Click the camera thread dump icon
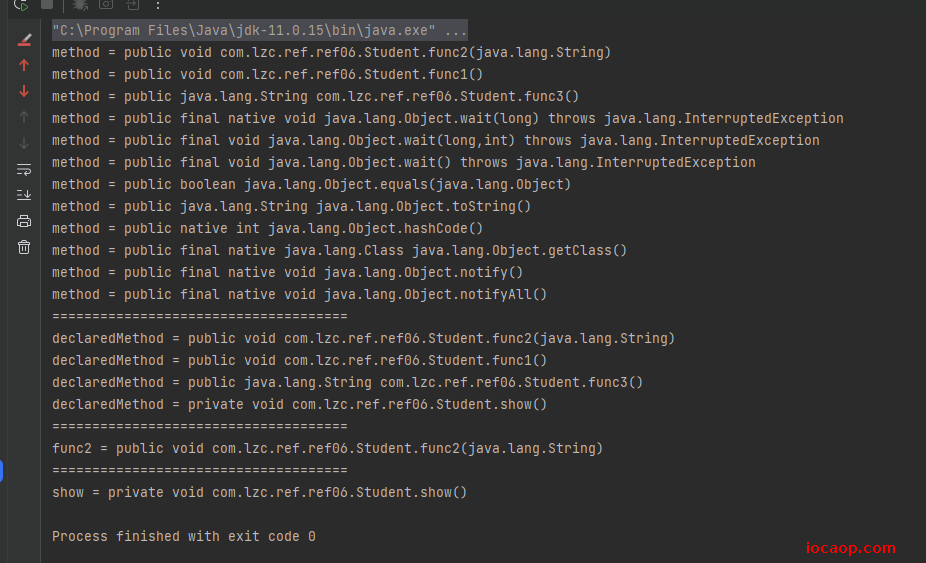The image size is (926, 563). (x=106, y=5)
